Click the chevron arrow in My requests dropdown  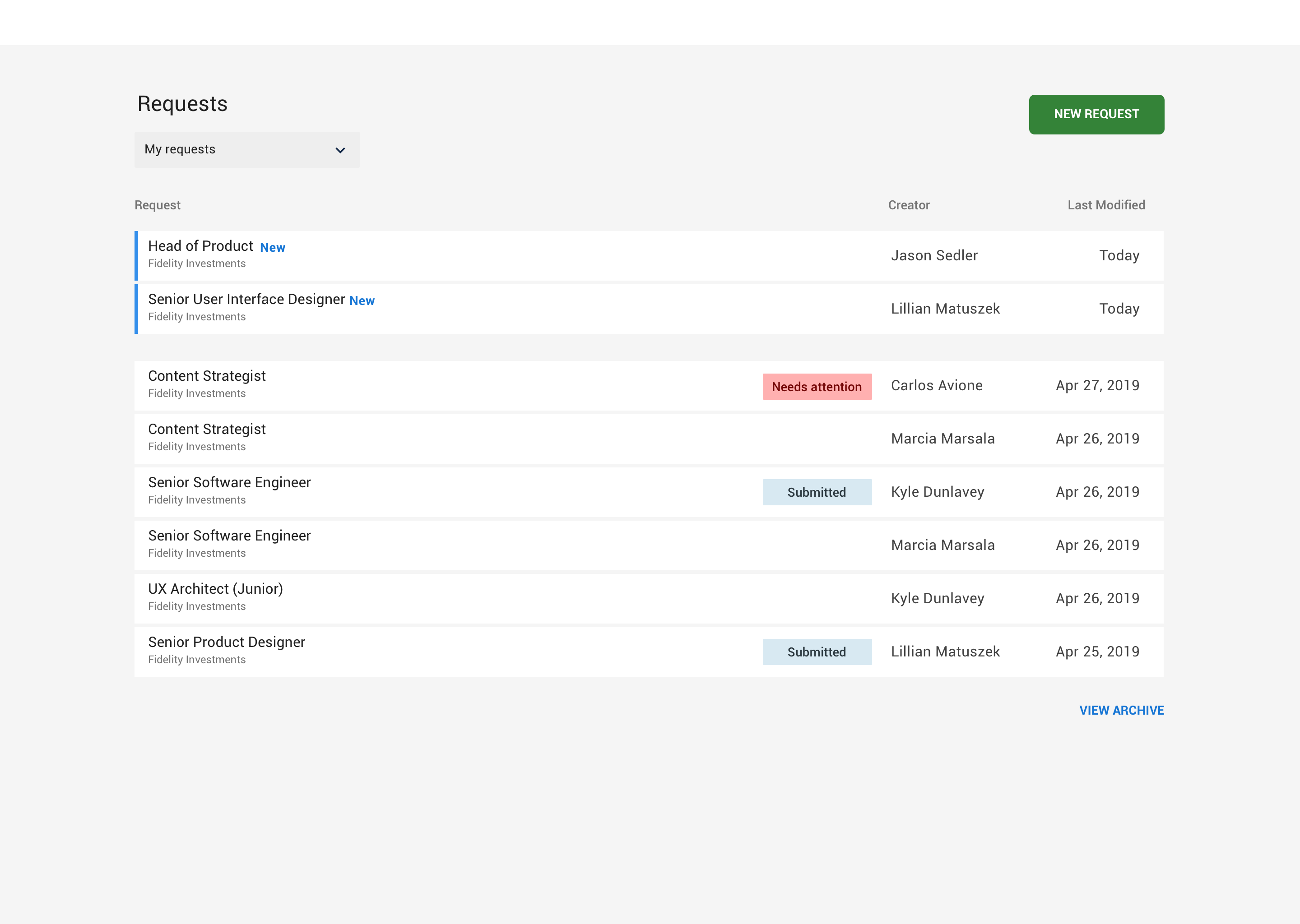pos(340,150)
